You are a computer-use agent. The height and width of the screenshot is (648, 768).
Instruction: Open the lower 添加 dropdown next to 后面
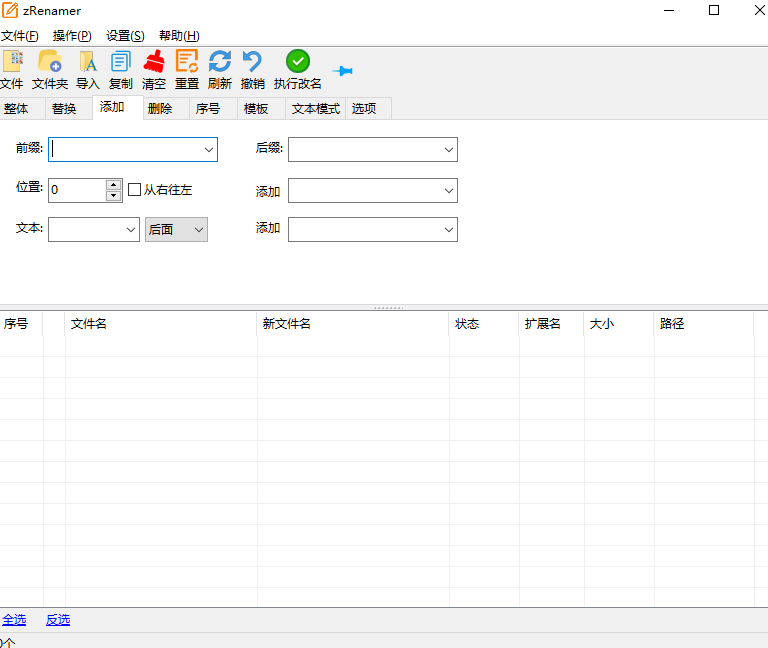449,230
